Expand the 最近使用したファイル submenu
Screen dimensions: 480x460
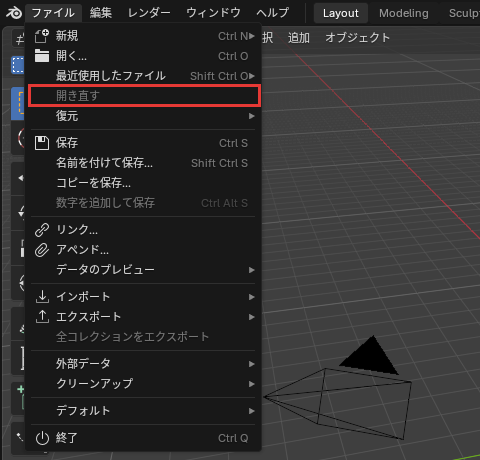point(143,76)
